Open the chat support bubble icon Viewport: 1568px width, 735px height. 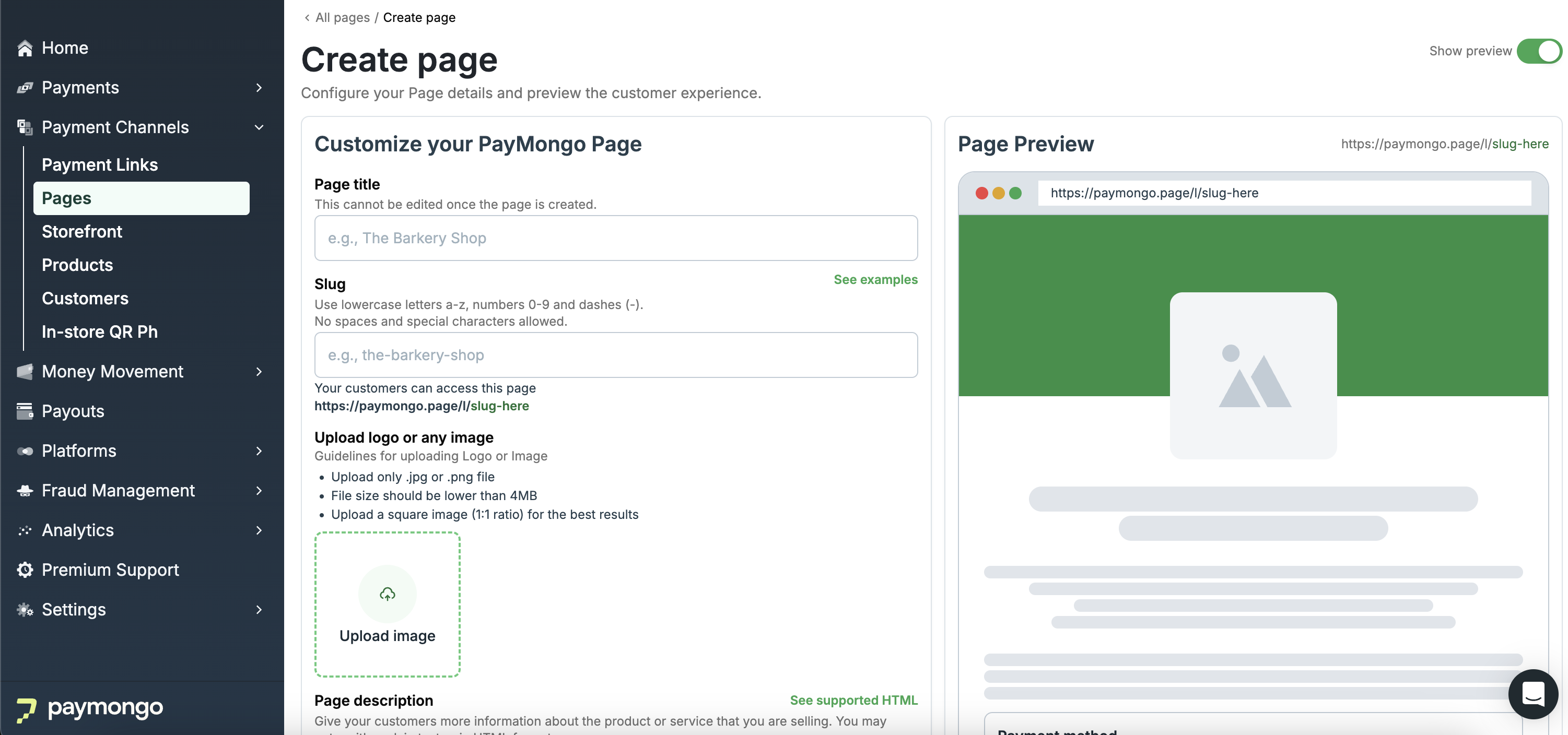coord(1532,694)
